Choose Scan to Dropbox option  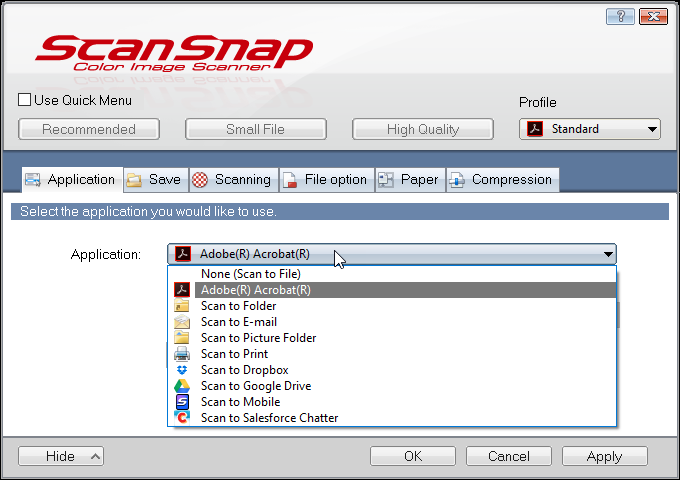click(392, 370)
